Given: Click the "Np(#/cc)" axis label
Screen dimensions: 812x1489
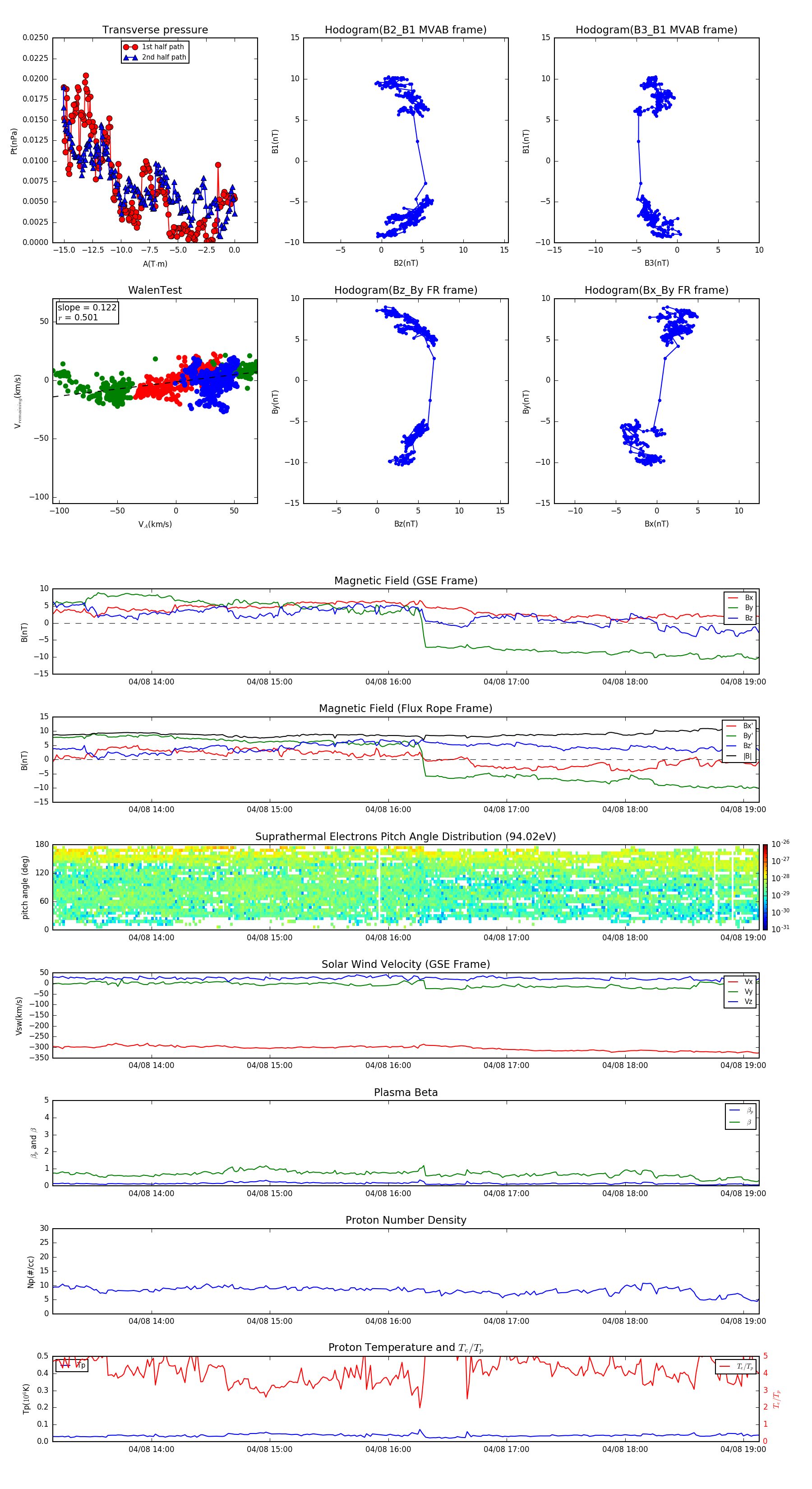Looking at the screenshot, I should point(31,1271).
